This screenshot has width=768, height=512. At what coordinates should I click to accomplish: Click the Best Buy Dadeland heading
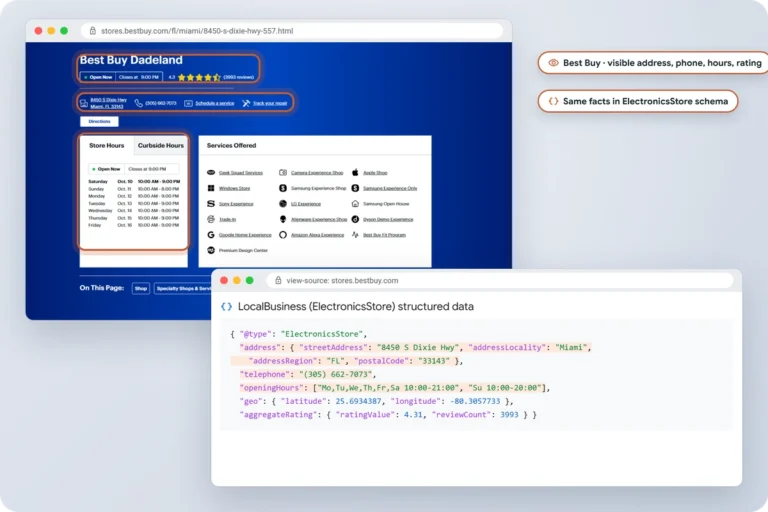click(x=131, y=60)
